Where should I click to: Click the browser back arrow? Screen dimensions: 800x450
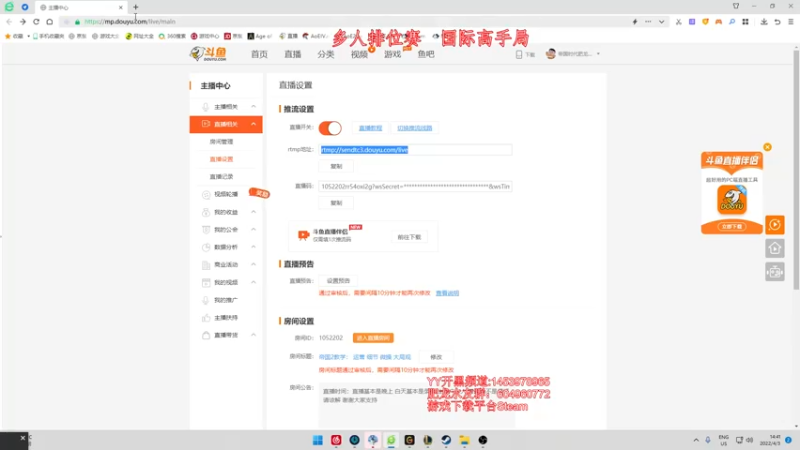pos(9,21)
